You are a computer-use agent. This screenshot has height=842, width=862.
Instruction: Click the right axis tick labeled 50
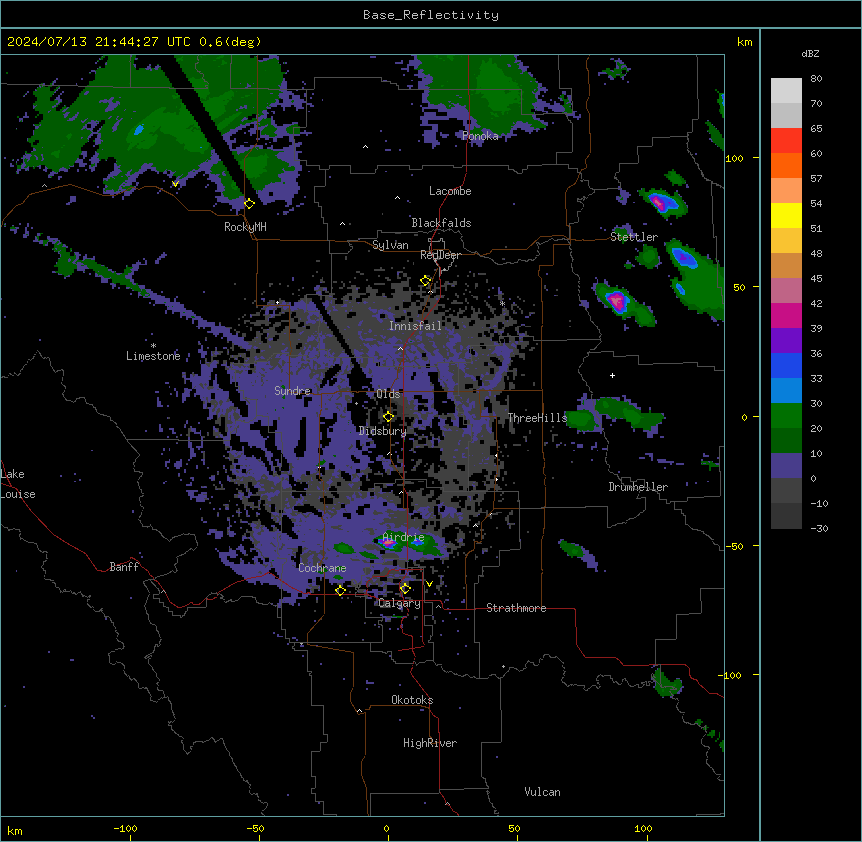(739, 287)
